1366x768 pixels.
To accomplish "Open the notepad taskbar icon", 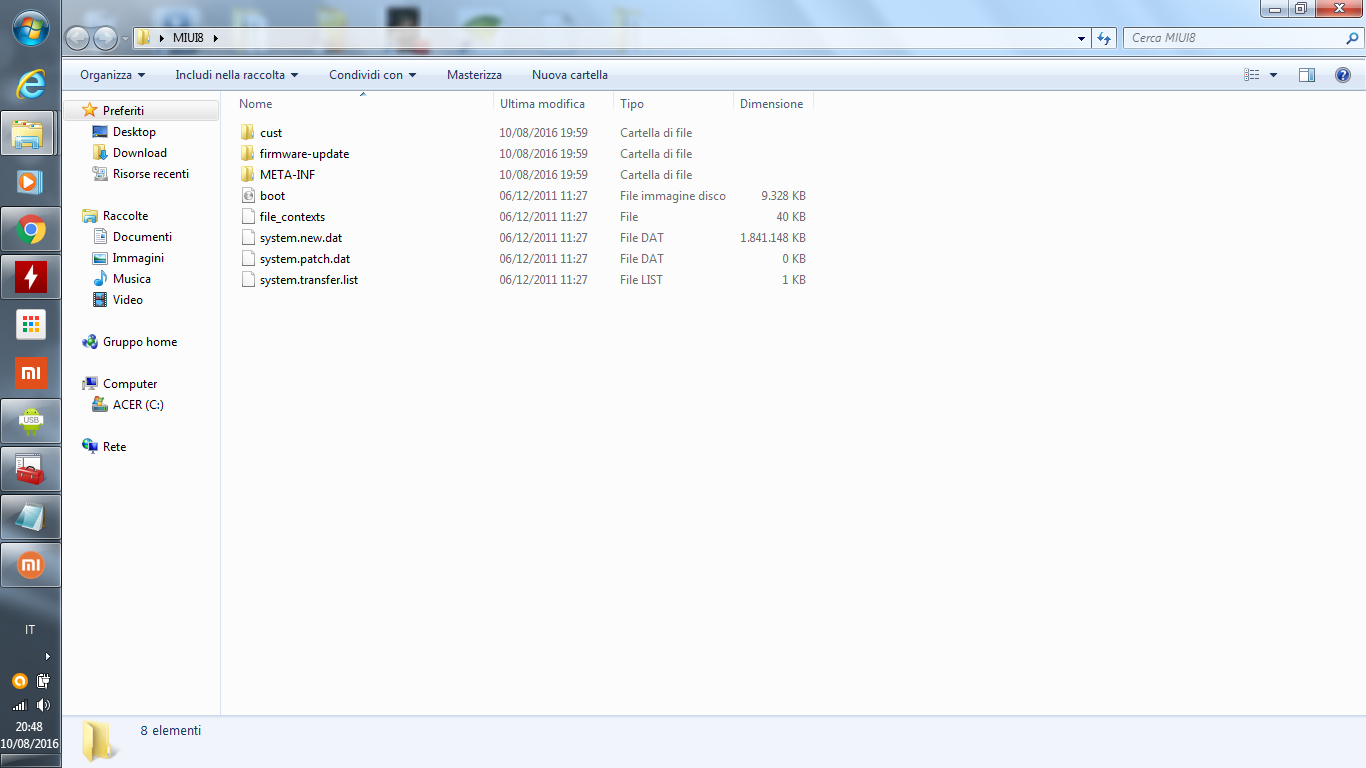I will [x=30, y=517].
